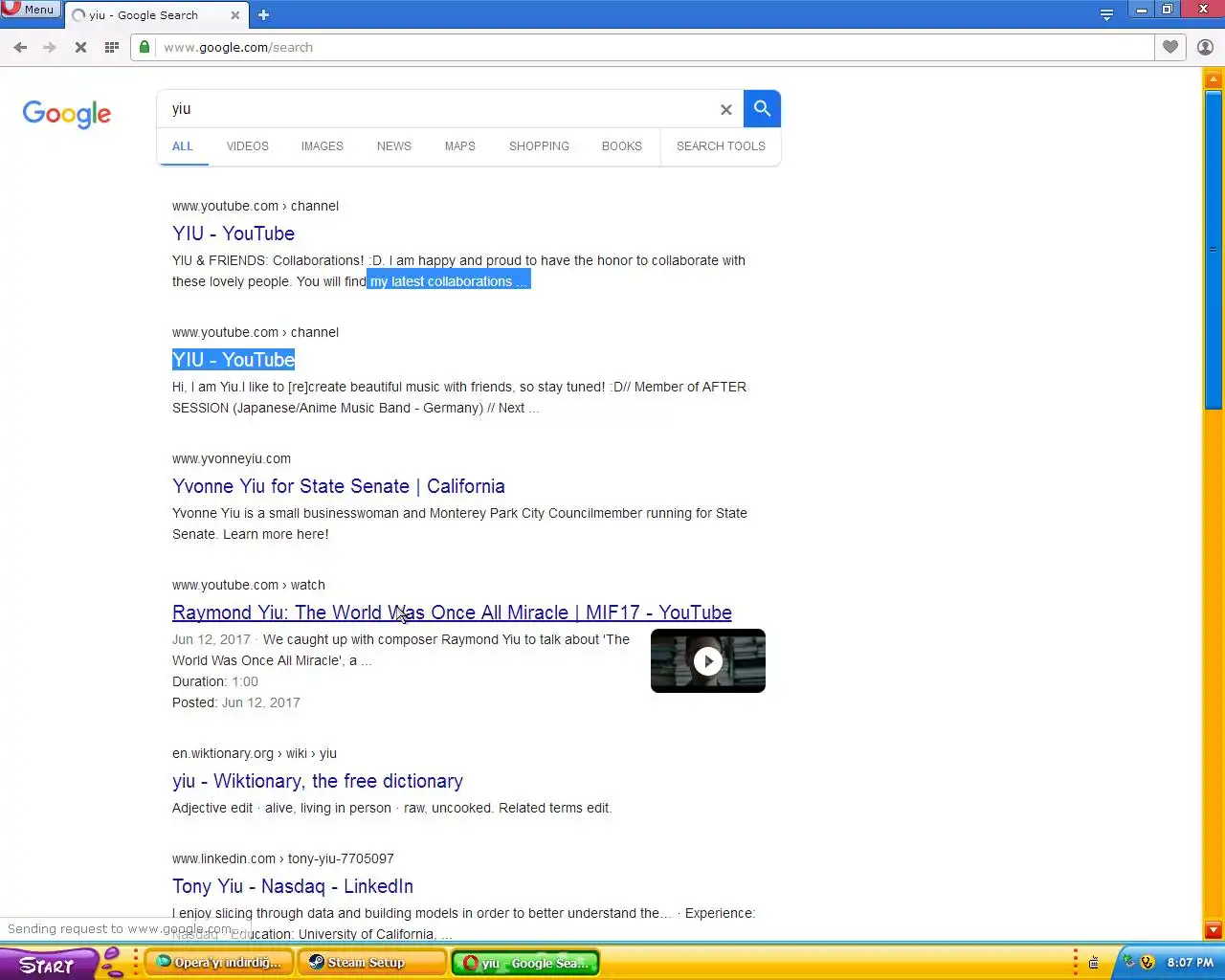Screen dimensions: 1225x980
Task: Switch to the NEWS tab
Action: coord(394,146)
